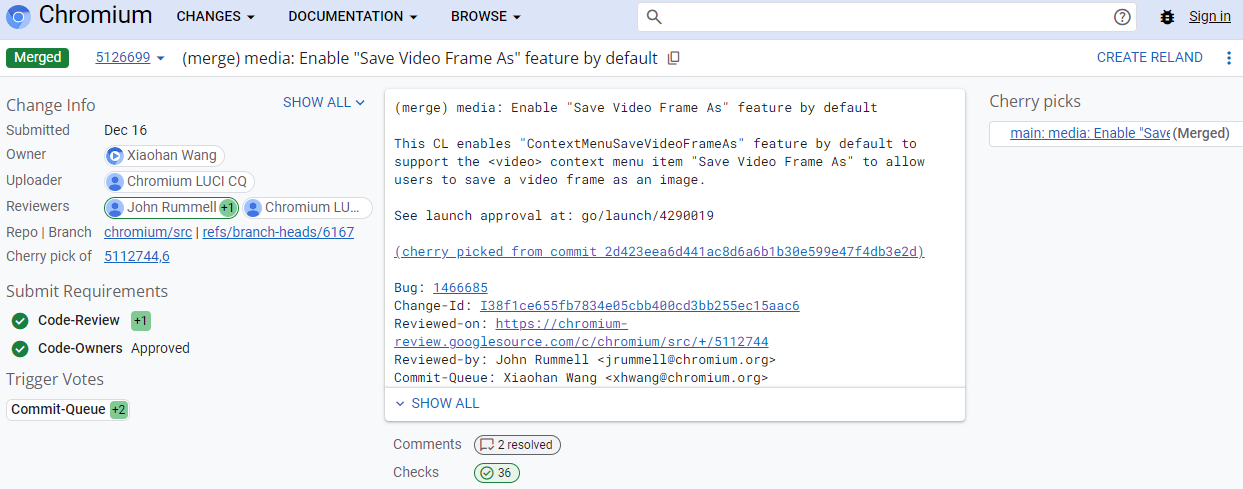Image resolution: width=1243 pixels, height=489 pixels.
Task: Click the 36 checks chip
Action: pyautogui.click(x=496, y=473)
